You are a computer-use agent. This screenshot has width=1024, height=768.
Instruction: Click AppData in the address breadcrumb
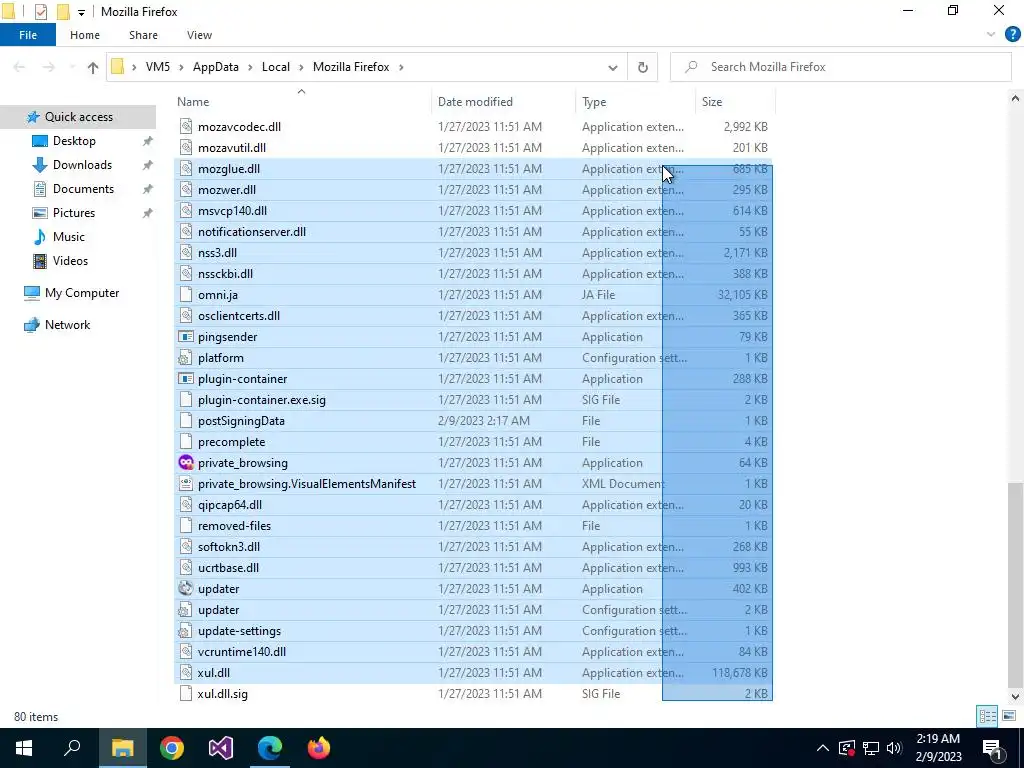pyautogui.click(x=216, y=67)
